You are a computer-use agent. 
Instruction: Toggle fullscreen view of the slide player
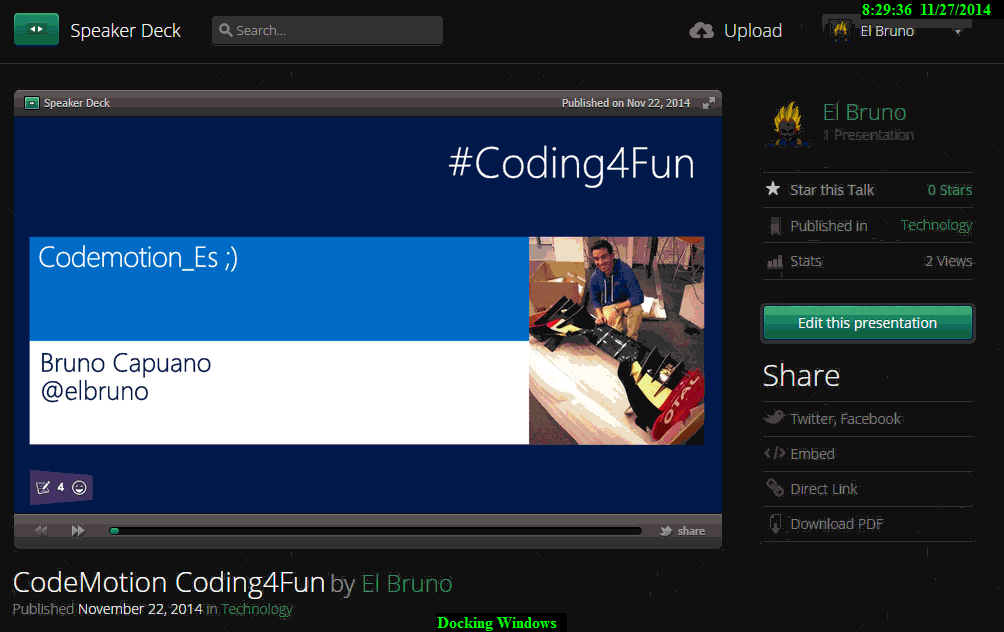[x=709, y=103]
